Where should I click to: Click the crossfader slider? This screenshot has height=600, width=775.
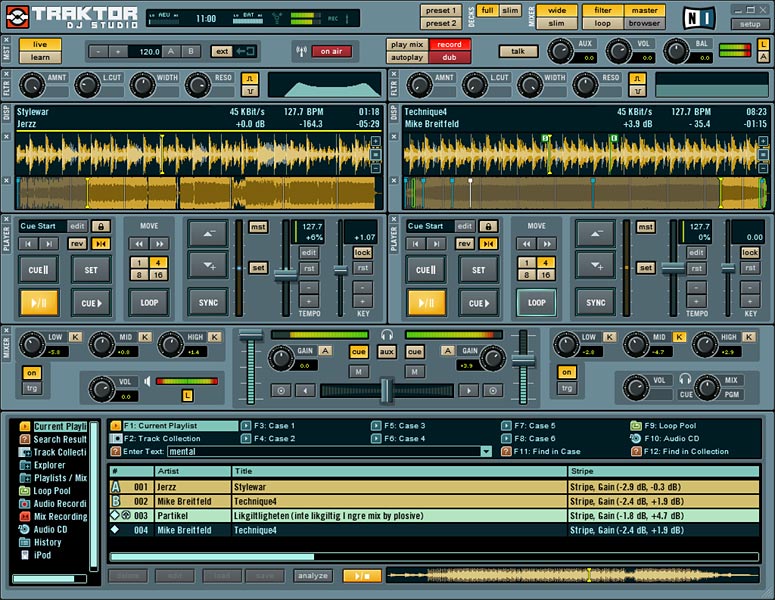[x=384, y=390]
